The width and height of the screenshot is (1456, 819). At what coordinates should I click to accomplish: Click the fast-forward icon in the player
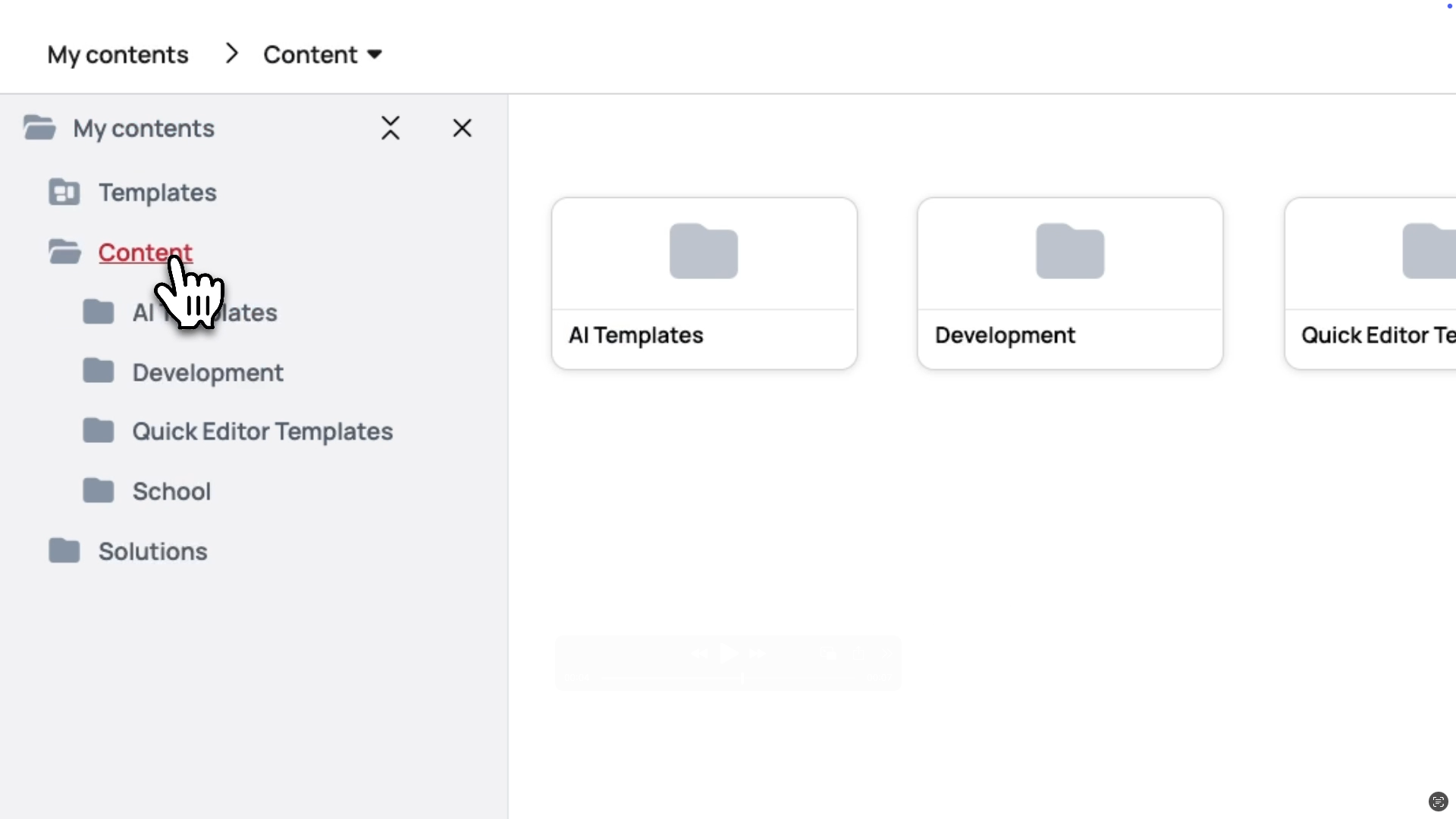coord(758,653)
